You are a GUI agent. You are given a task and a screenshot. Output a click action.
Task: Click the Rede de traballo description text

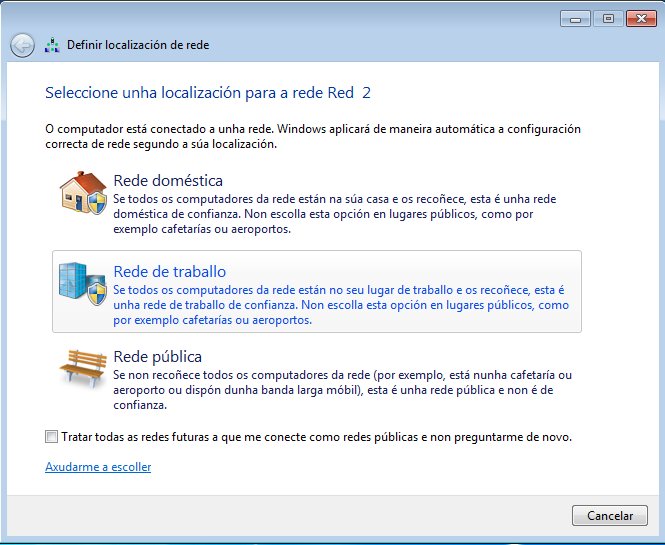pyautogui.click(x=341, y=305)
